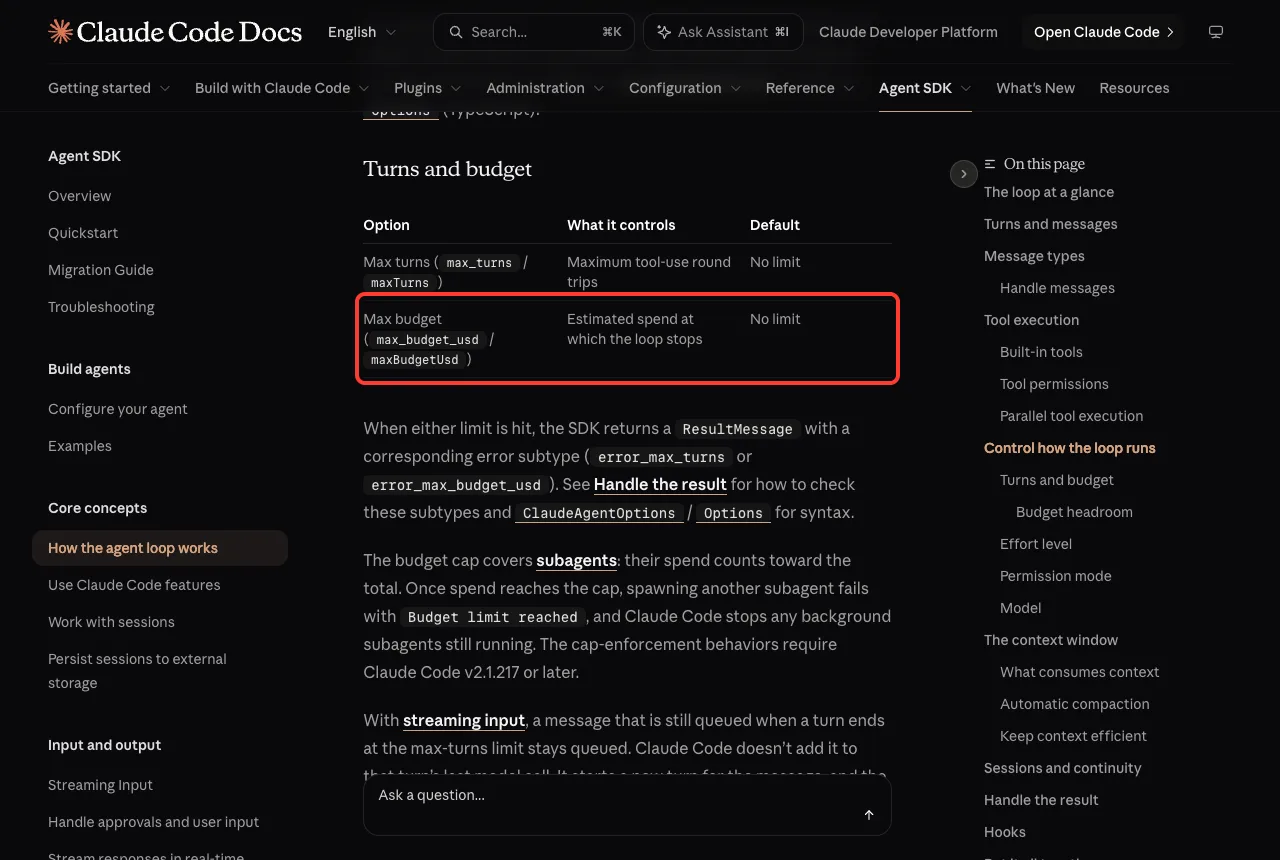Submit question with the up arrow
1280x860 pixels.
click(x=869, y=815)
